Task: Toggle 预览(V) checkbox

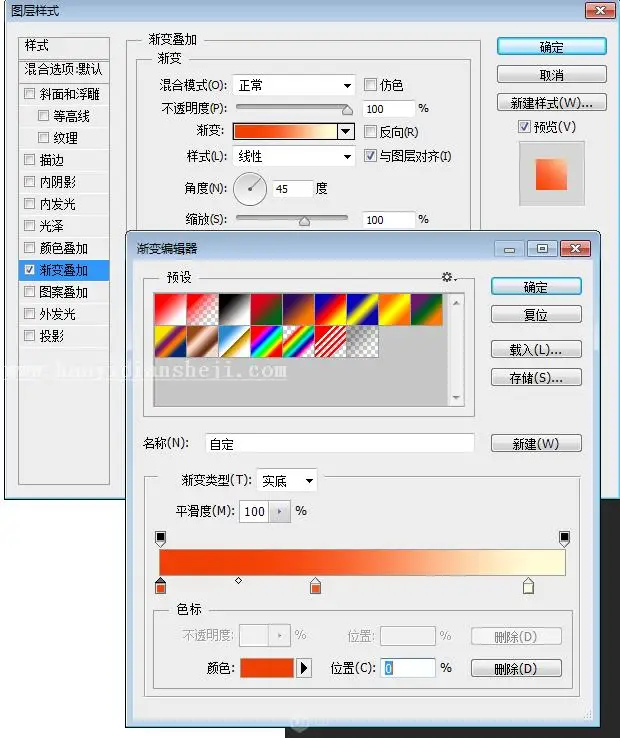Action: point(524,127)
